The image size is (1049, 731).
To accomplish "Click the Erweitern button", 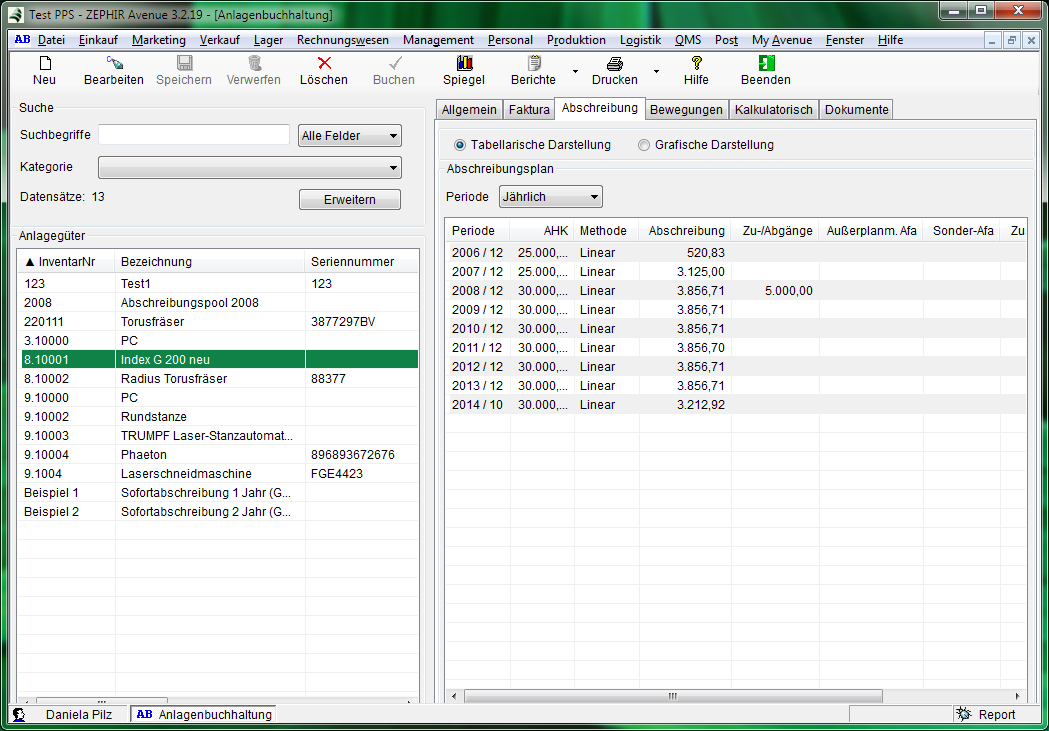I will pyautogui.click(x=349, y=200).
